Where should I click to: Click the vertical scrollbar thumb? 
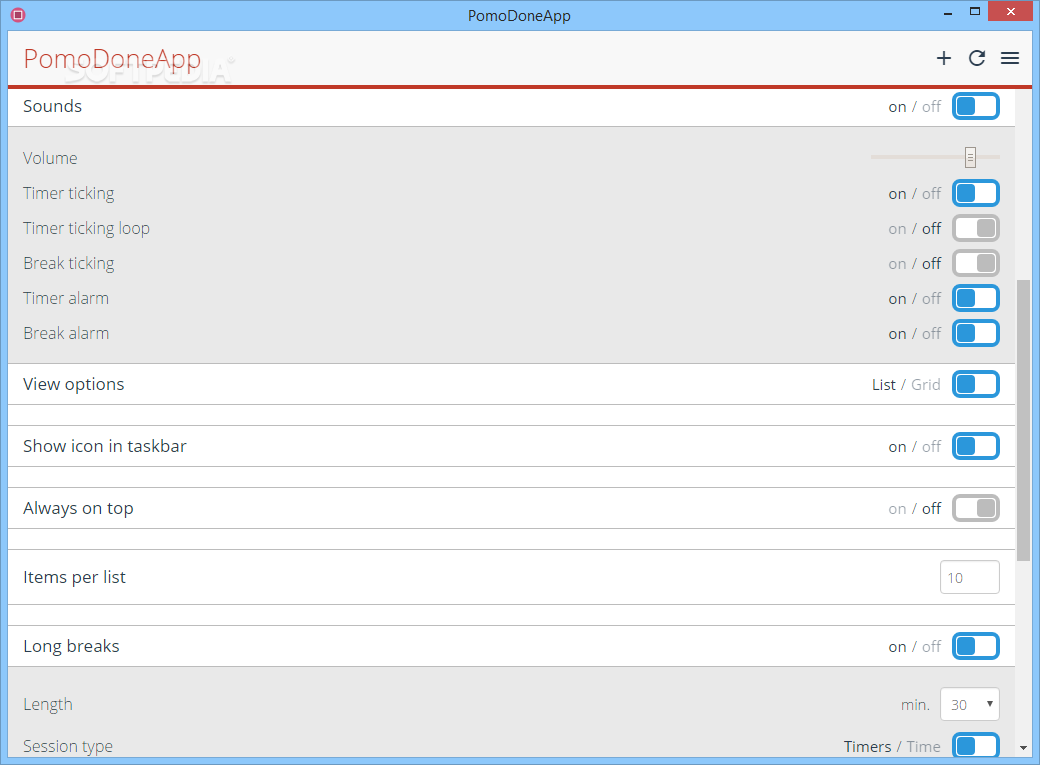pos(1023,421)
